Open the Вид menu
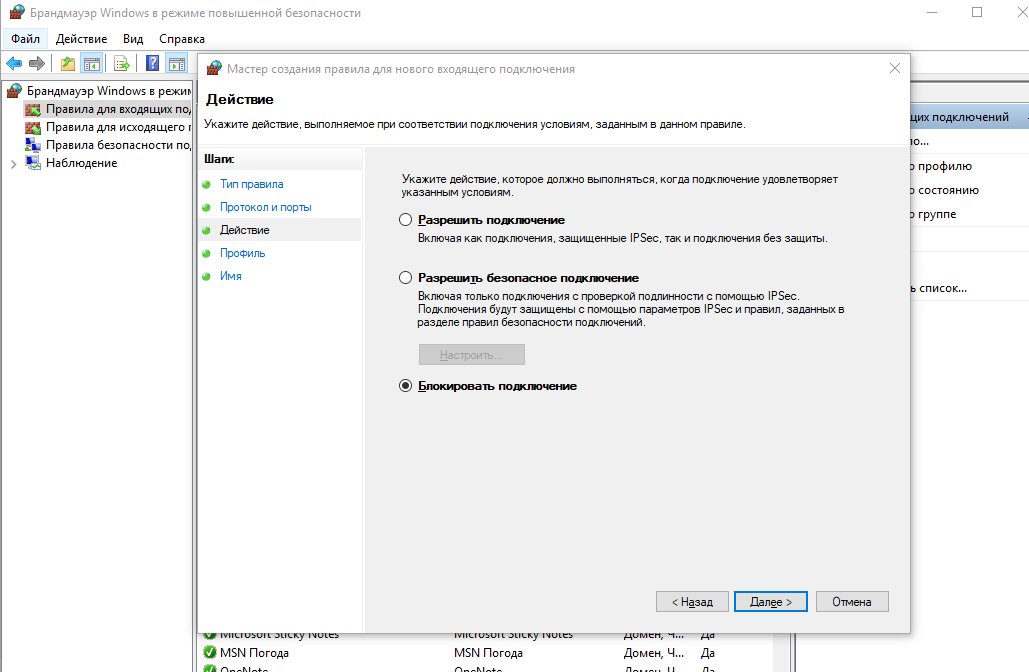This screenshot has height=672, width=1029. (x=133, y=39)
